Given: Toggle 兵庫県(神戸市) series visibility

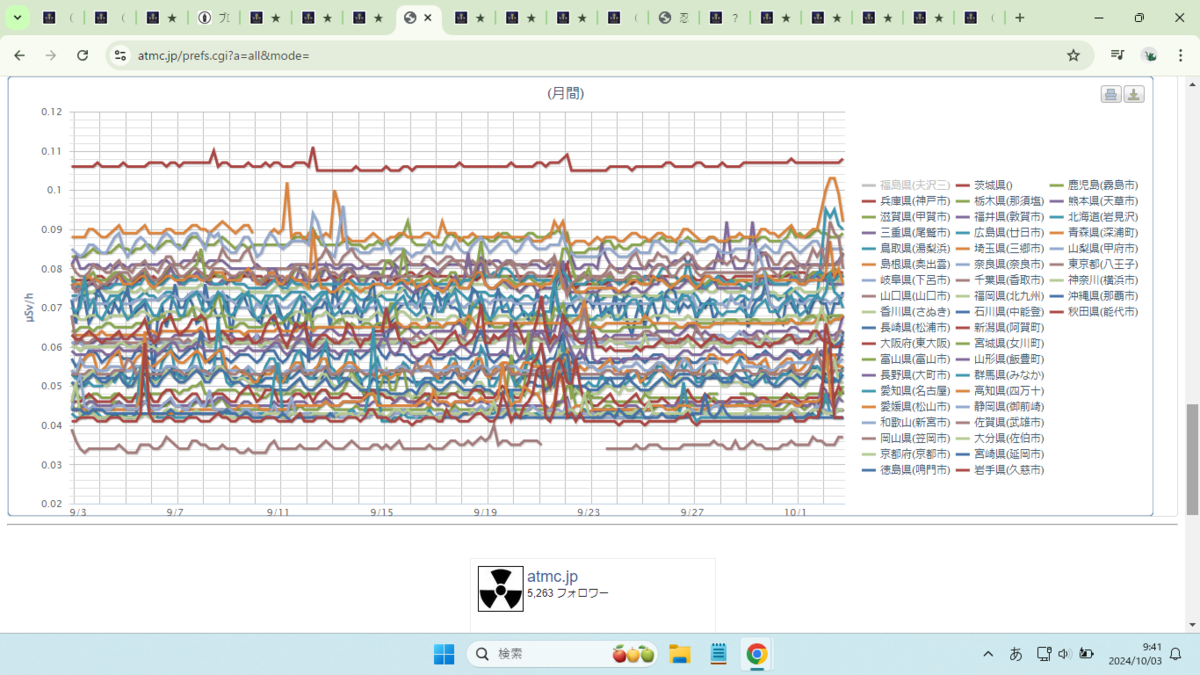Looking at the screenshot, I should [906, 201].
